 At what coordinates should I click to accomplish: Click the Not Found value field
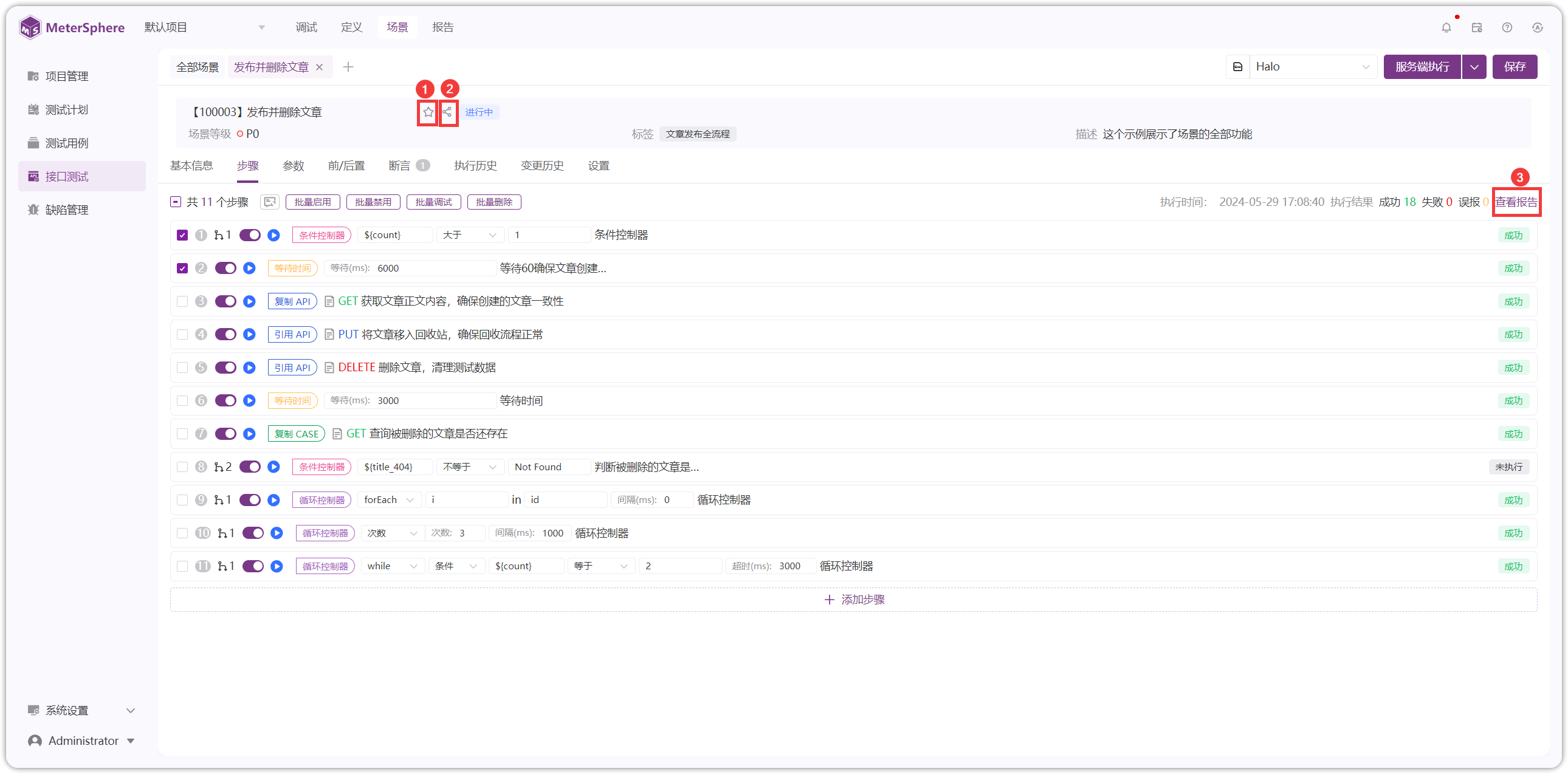click(x=549, y=467)
